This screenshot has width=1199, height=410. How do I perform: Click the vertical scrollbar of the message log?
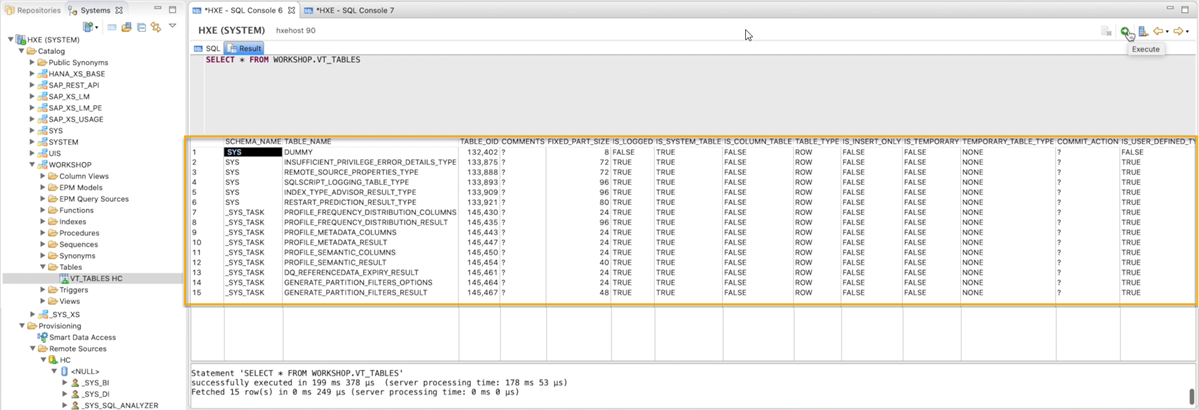(x=1191, y=395)
